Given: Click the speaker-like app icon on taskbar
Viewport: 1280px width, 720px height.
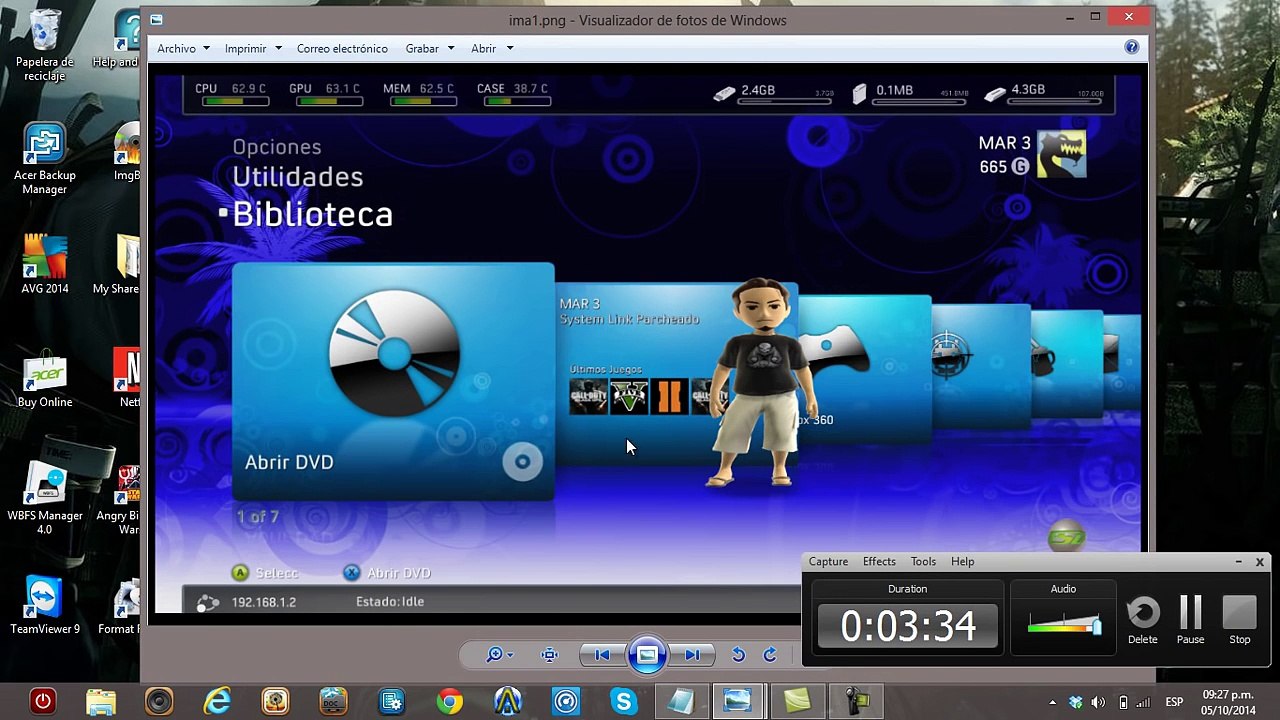Looking at the screenshot, I should click(x=159, y=702).
